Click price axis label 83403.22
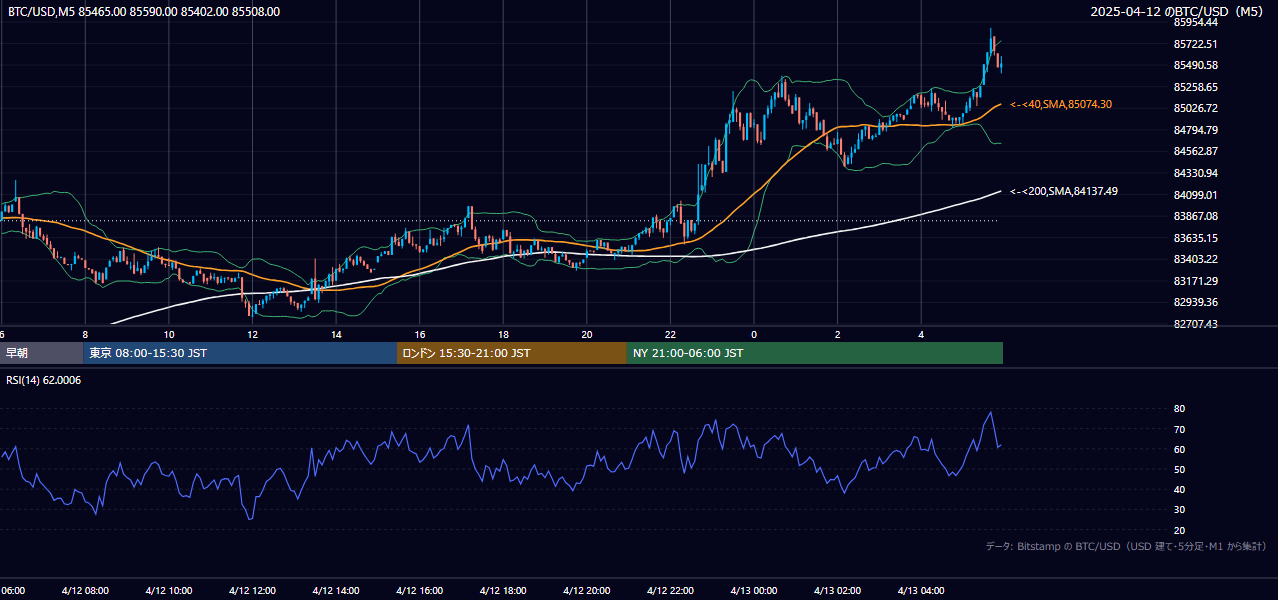The width and height of the screenshot is (1278, 600). [x=1195, y=259]
